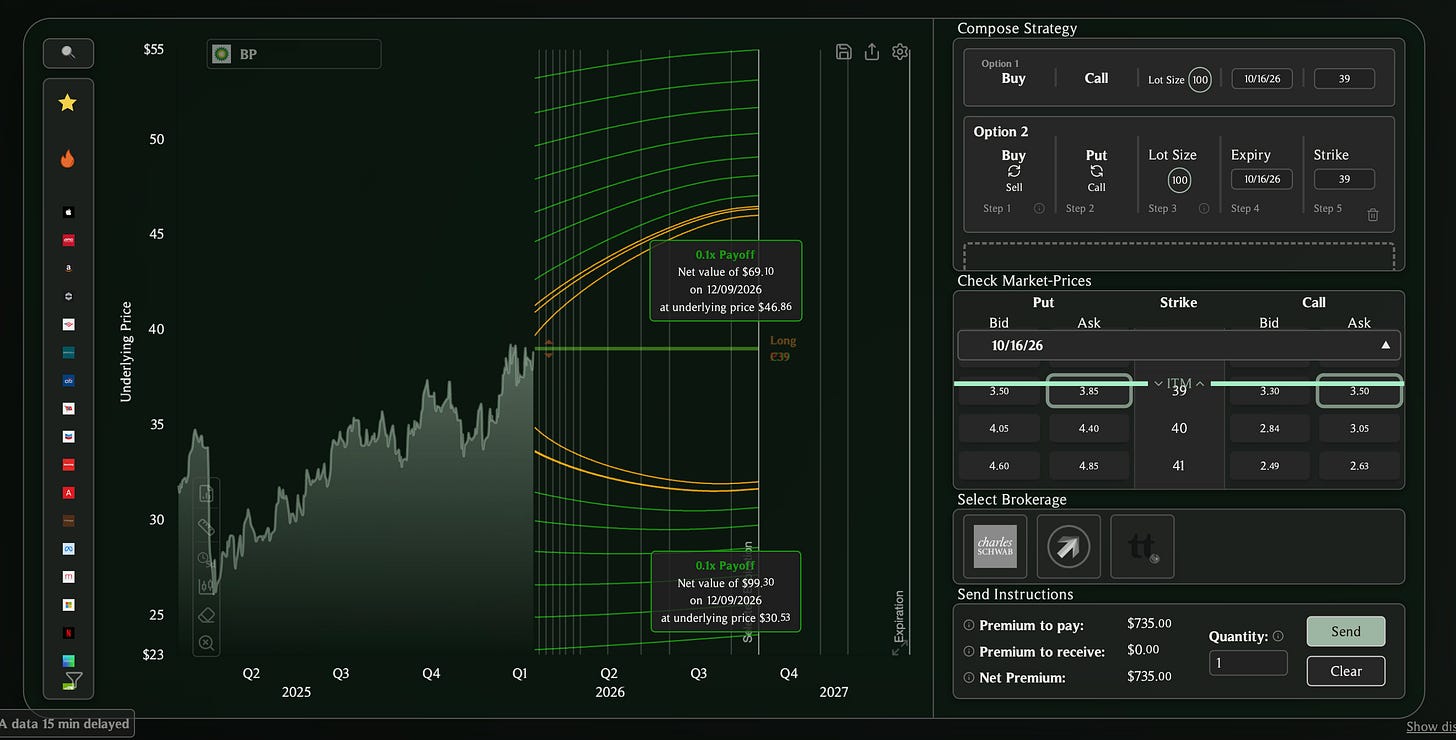Open Option 2 Expiry 10/16/26 selector
This screenshot has height=740, width=1456.
click(x=1261, y=179)
